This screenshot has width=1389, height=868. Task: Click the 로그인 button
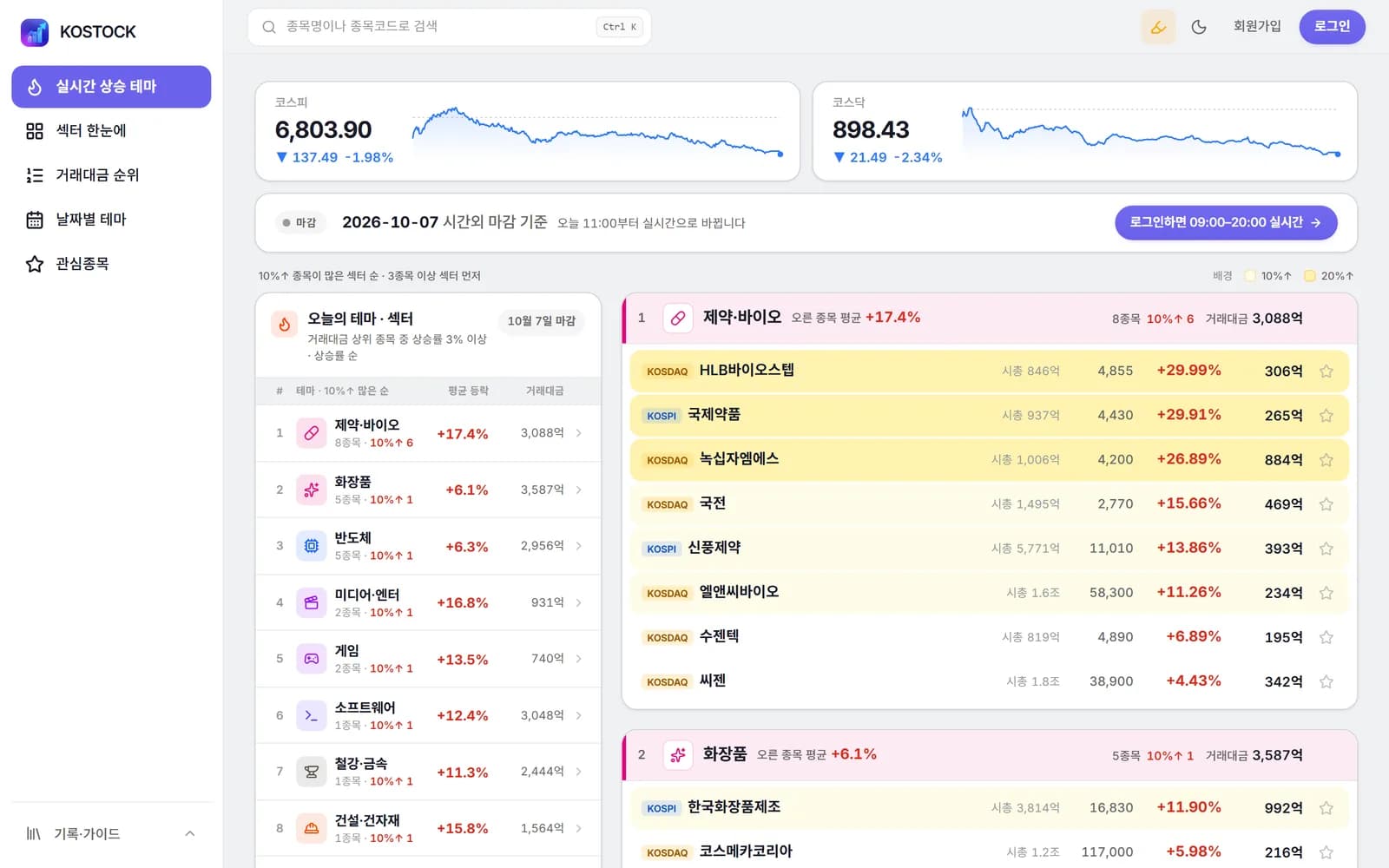click(x=1332, y=27)
